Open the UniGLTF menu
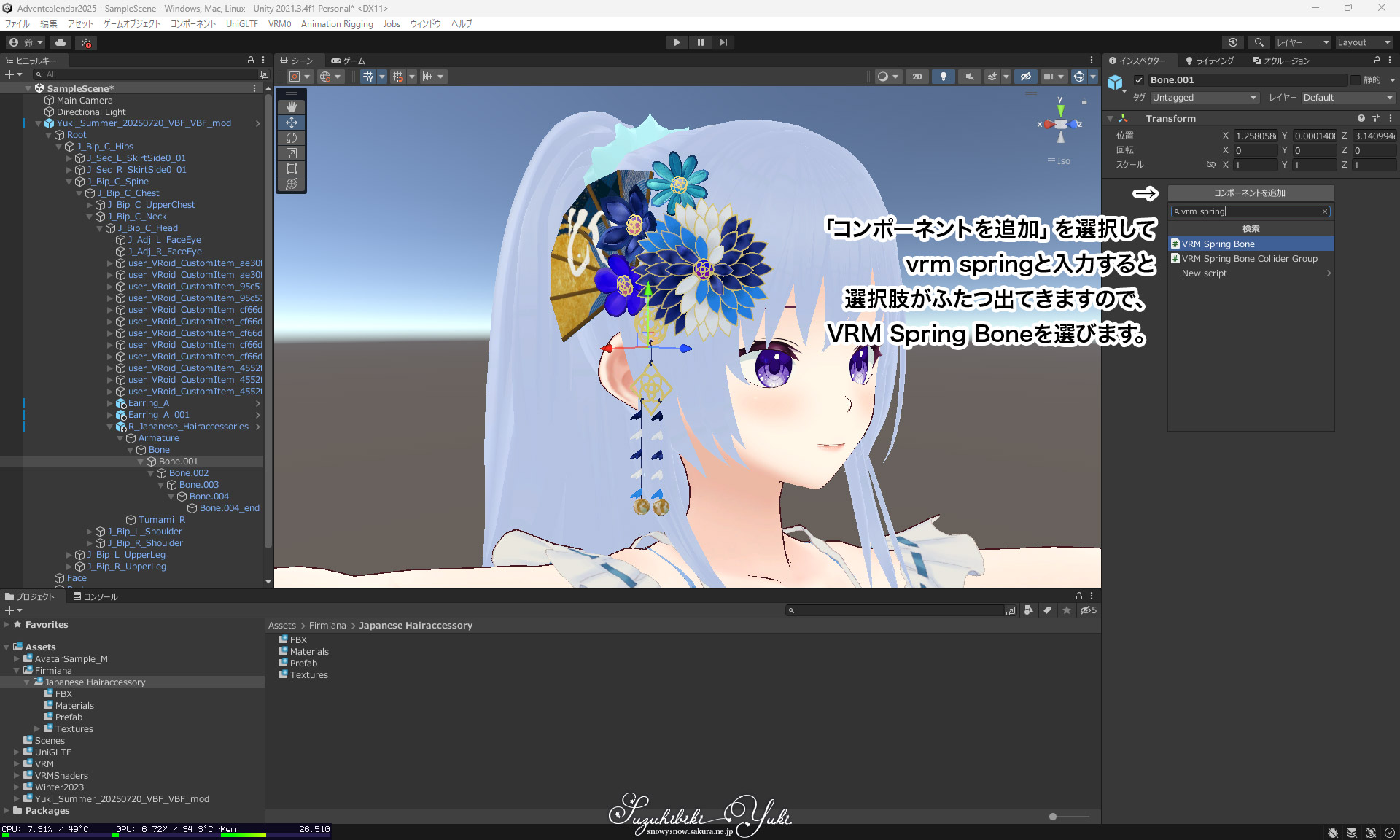1400x840 pixels. pyautogui.click(x=241, y=24)
